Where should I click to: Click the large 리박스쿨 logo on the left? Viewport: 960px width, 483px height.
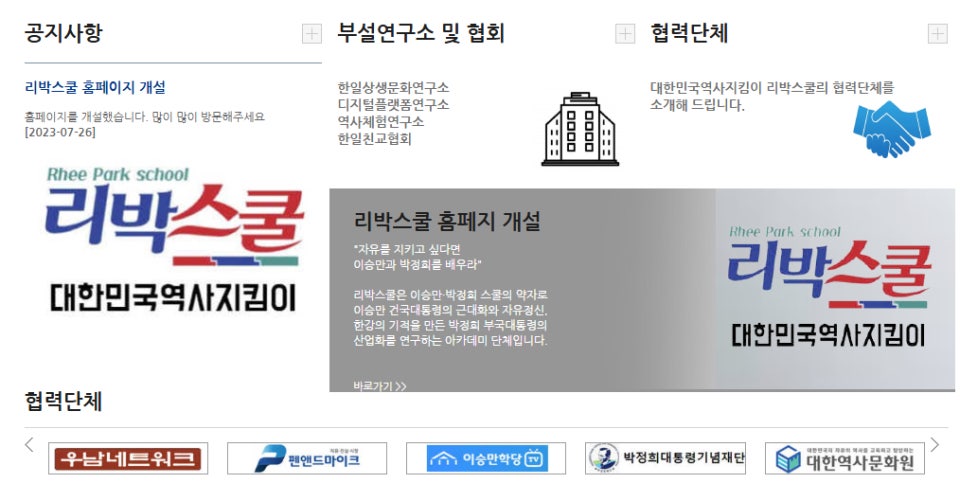pos(173,239)
